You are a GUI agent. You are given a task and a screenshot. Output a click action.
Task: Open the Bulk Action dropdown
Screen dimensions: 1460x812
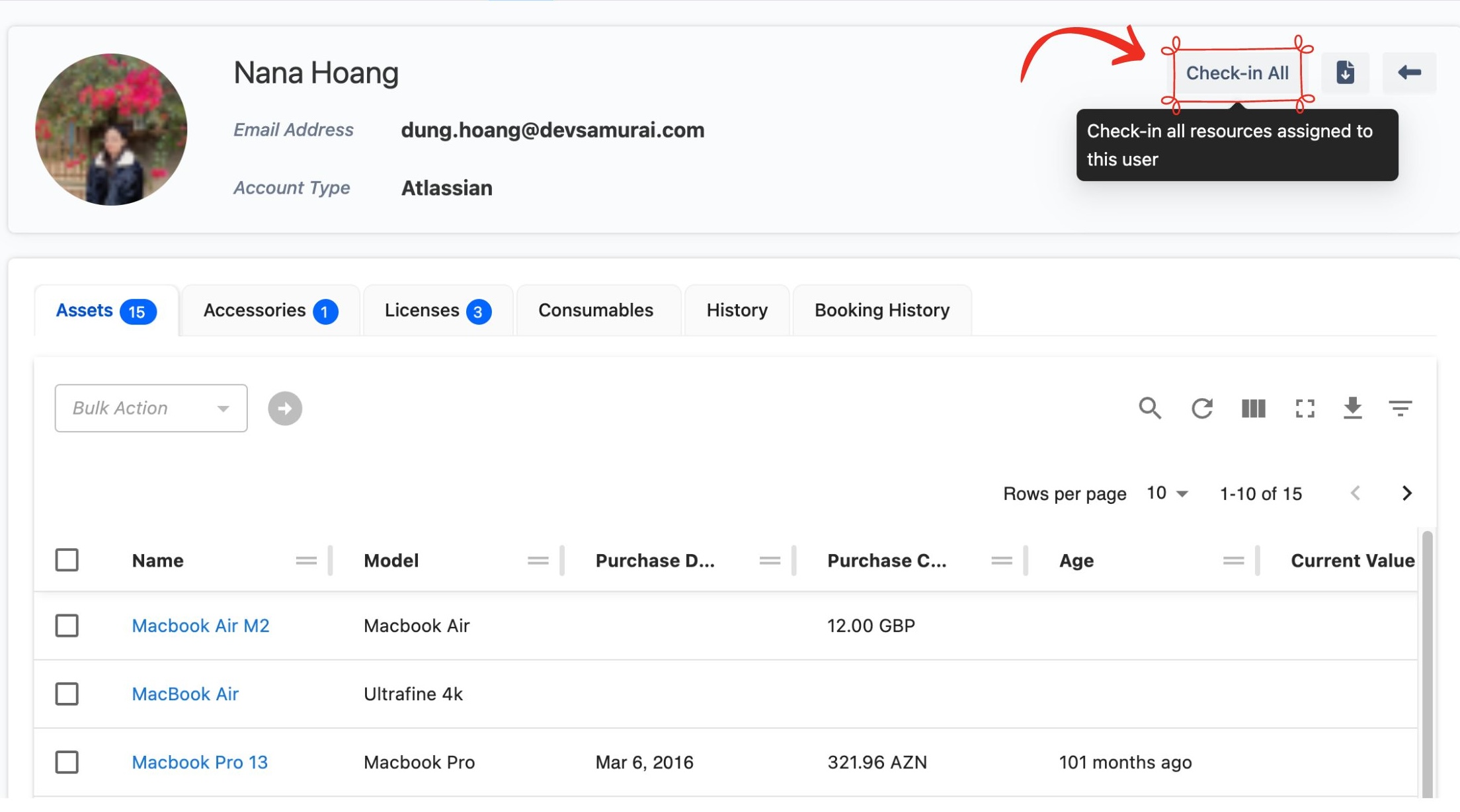[151, 408]
